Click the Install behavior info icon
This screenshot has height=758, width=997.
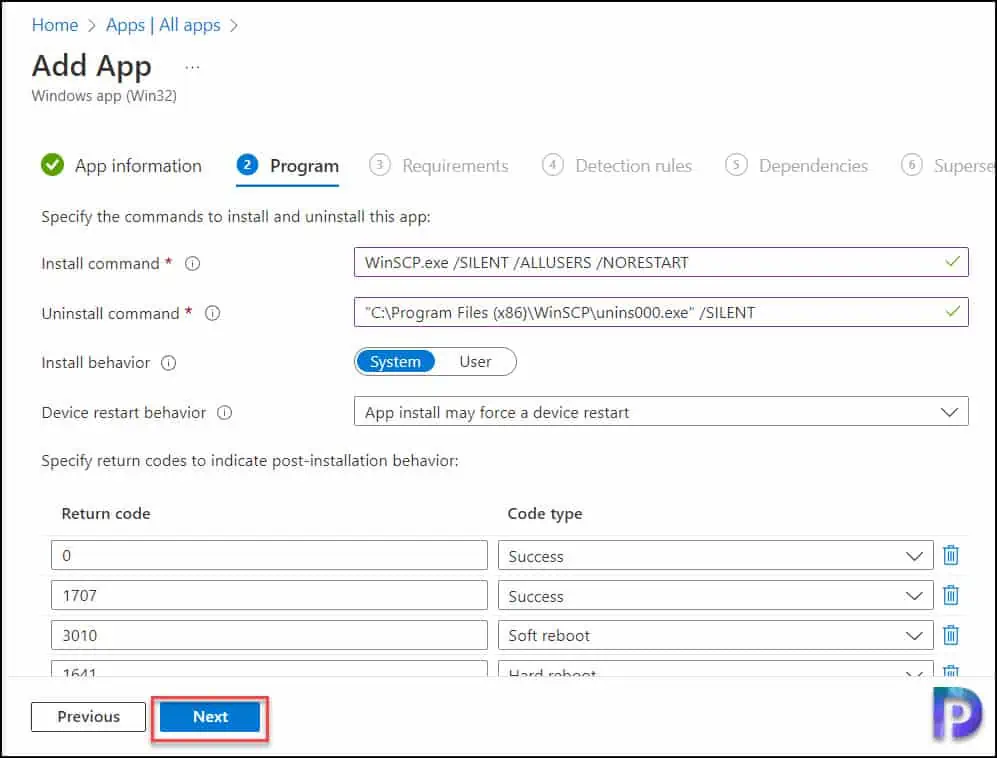pos(168,363)
